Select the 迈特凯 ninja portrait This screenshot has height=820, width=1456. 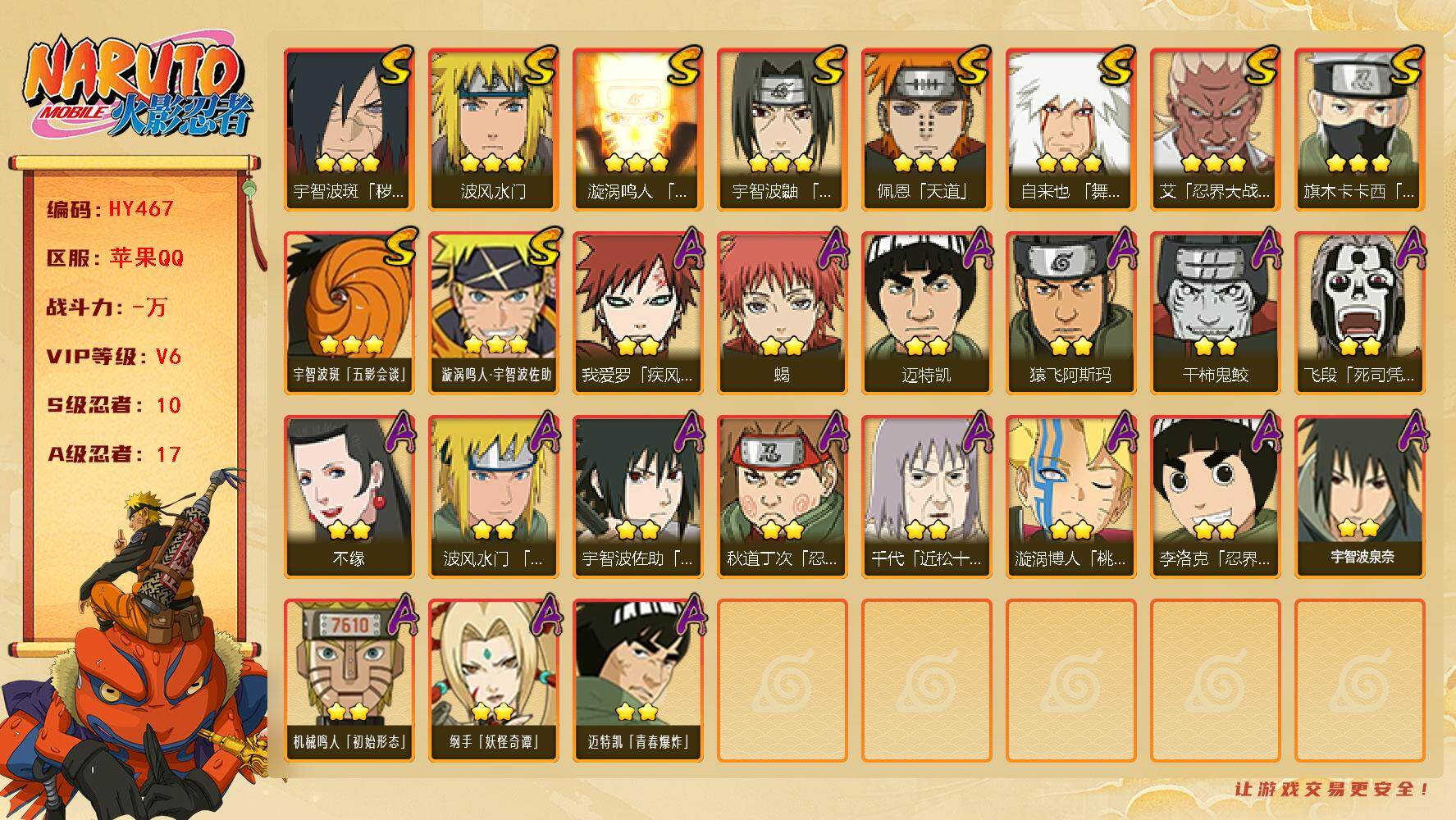click(927, 313)
